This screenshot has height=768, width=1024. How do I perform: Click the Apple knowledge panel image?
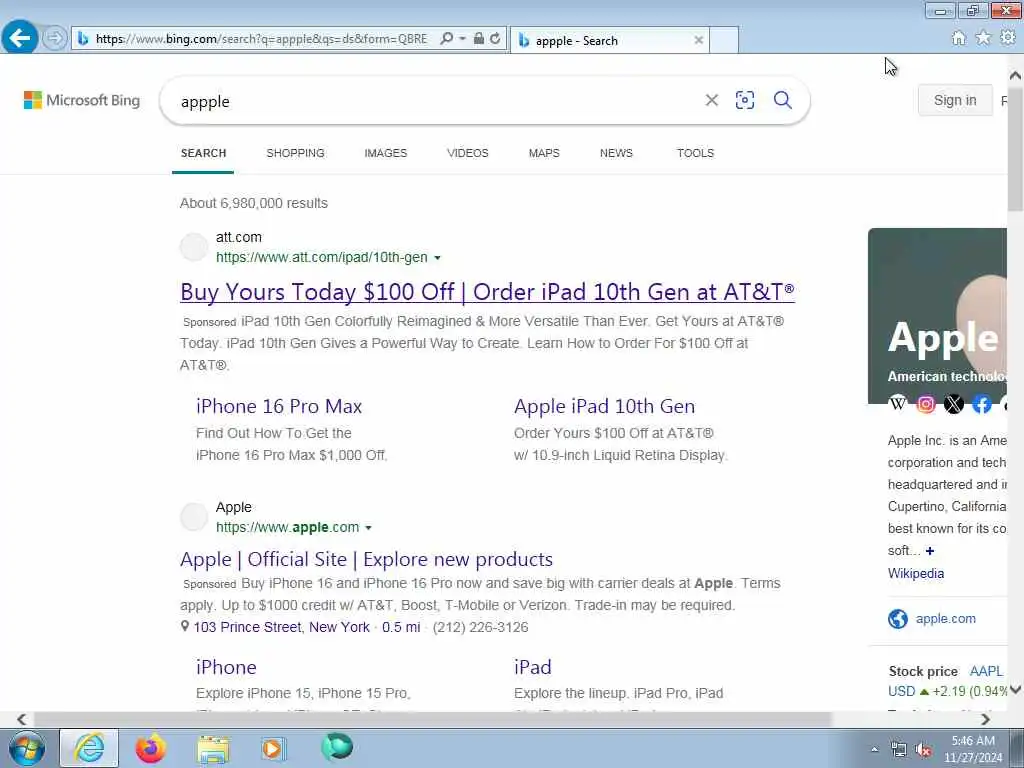(937, 315)
